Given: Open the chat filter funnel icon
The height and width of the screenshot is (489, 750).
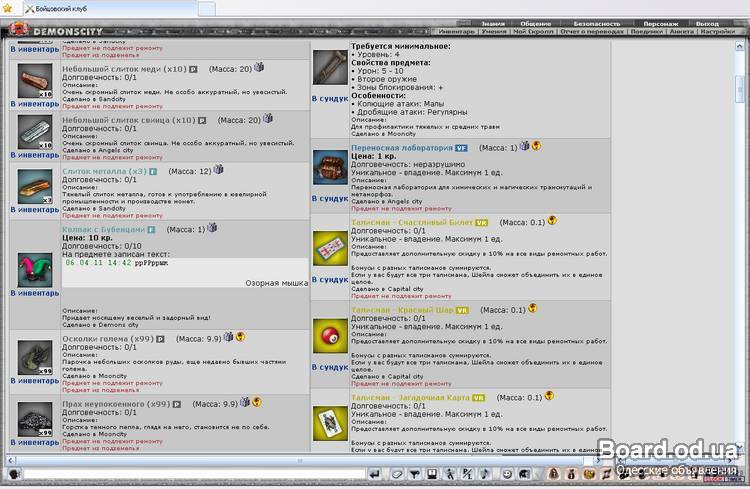Looking at the screenshot, I should (415, 474).
